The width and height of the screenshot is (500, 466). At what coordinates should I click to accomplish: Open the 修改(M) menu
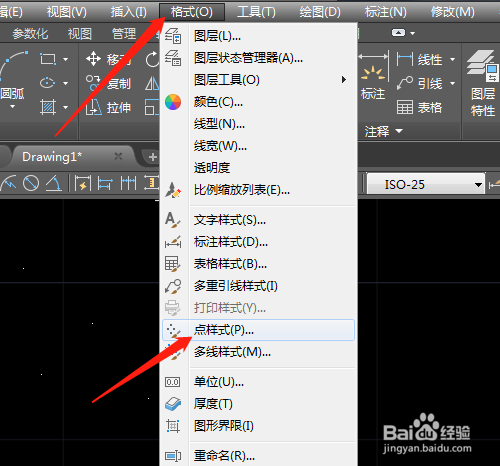click(452, 12)
